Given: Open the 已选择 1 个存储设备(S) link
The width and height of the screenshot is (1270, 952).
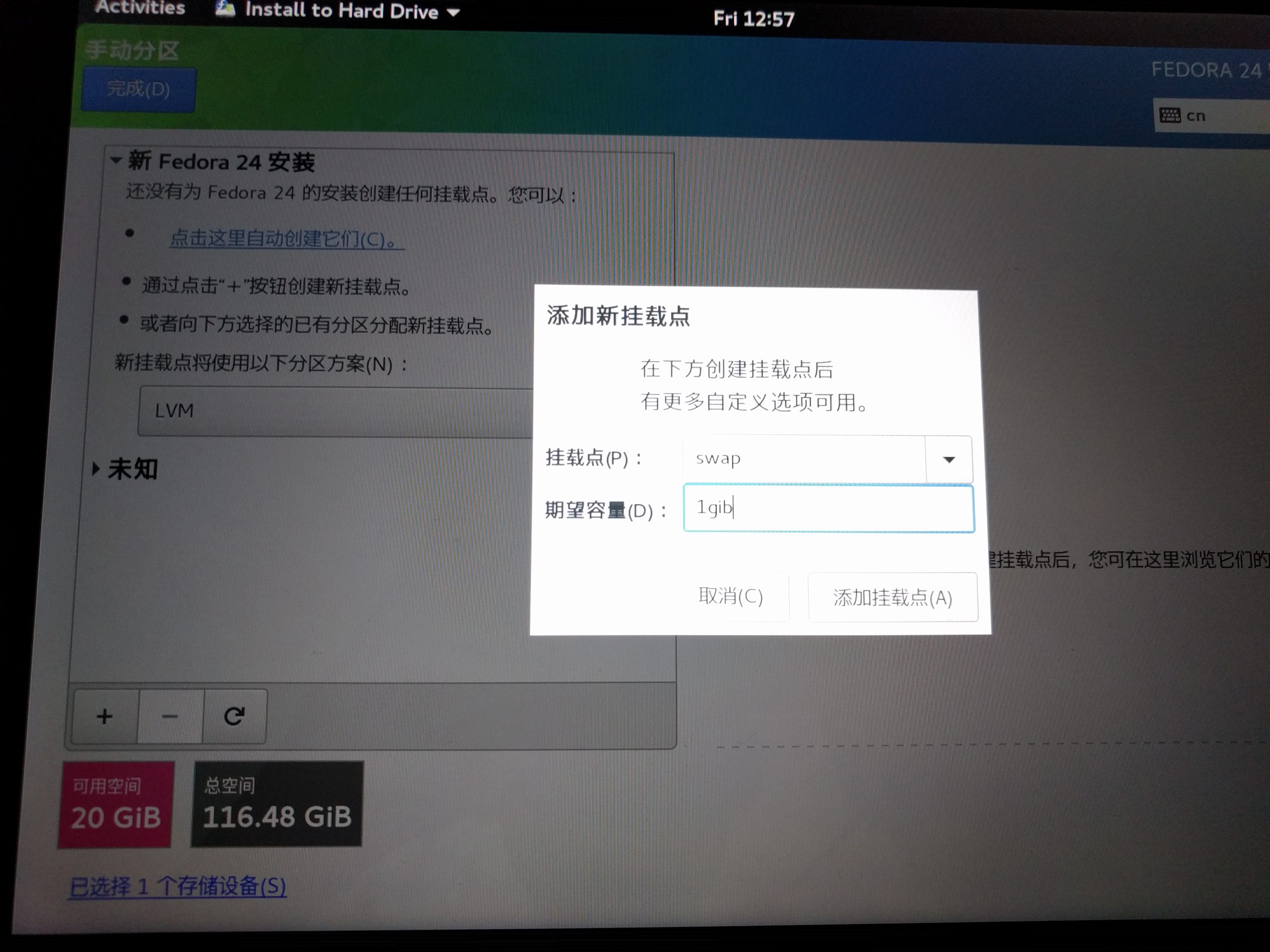Looking at the screenshot, I should [178, 887].
